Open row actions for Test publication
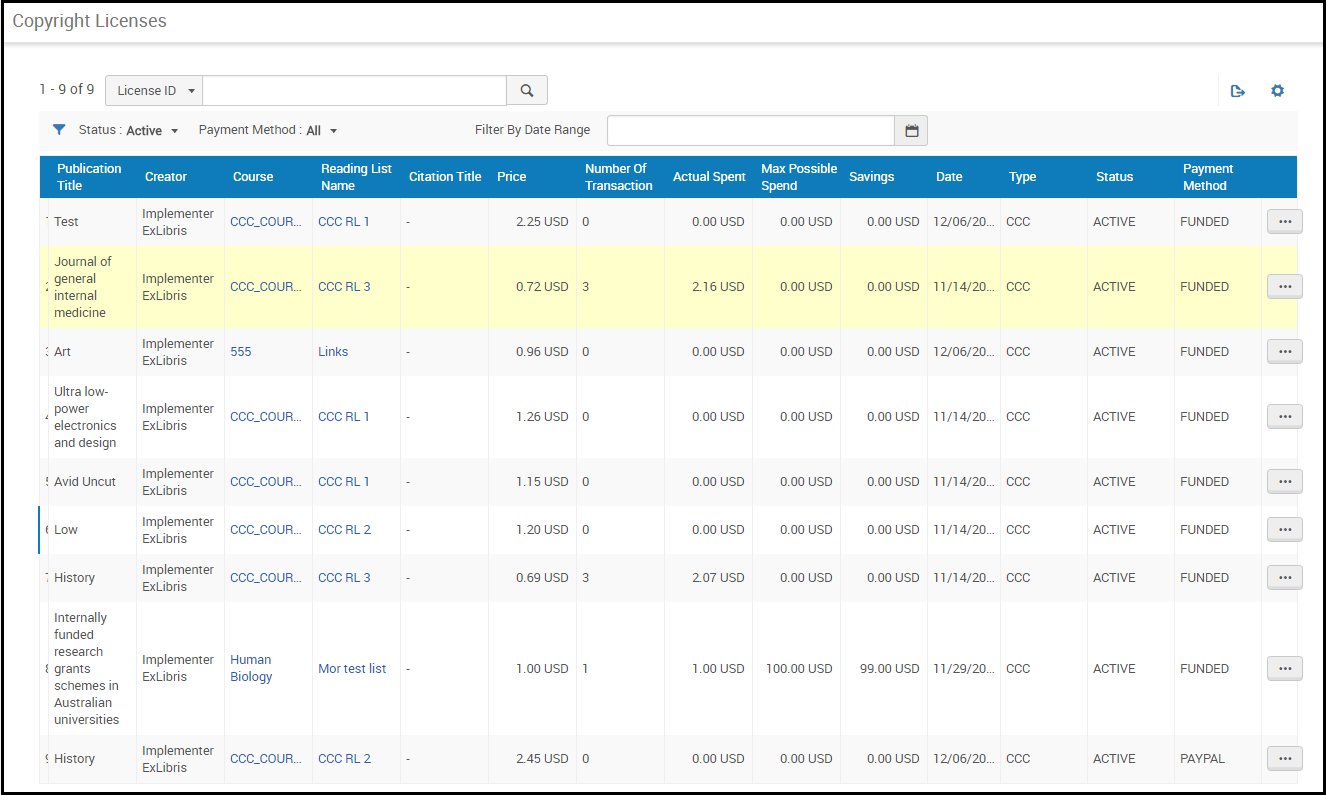This screenshot has width=1326, height=795. (1285, 222)
